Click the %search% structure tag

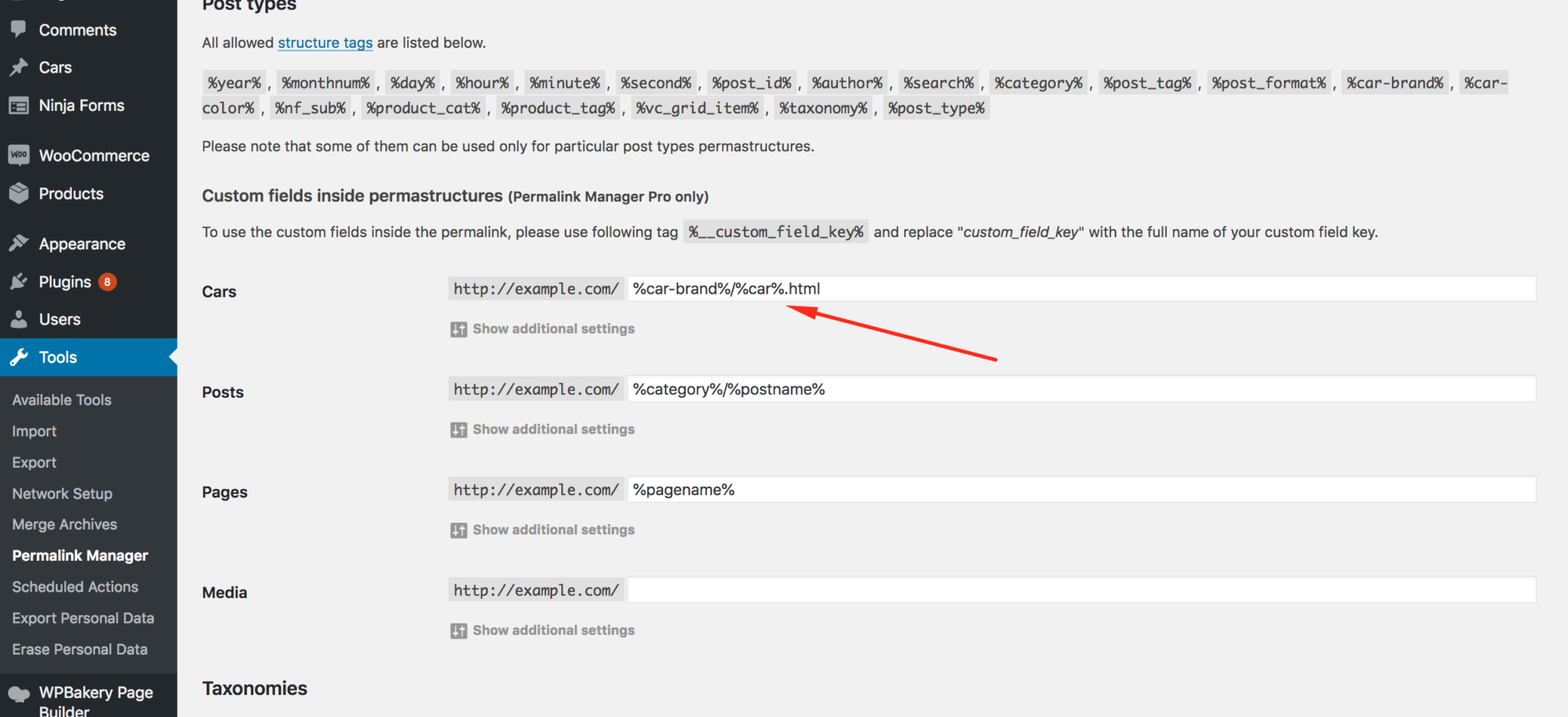point(939,83)
